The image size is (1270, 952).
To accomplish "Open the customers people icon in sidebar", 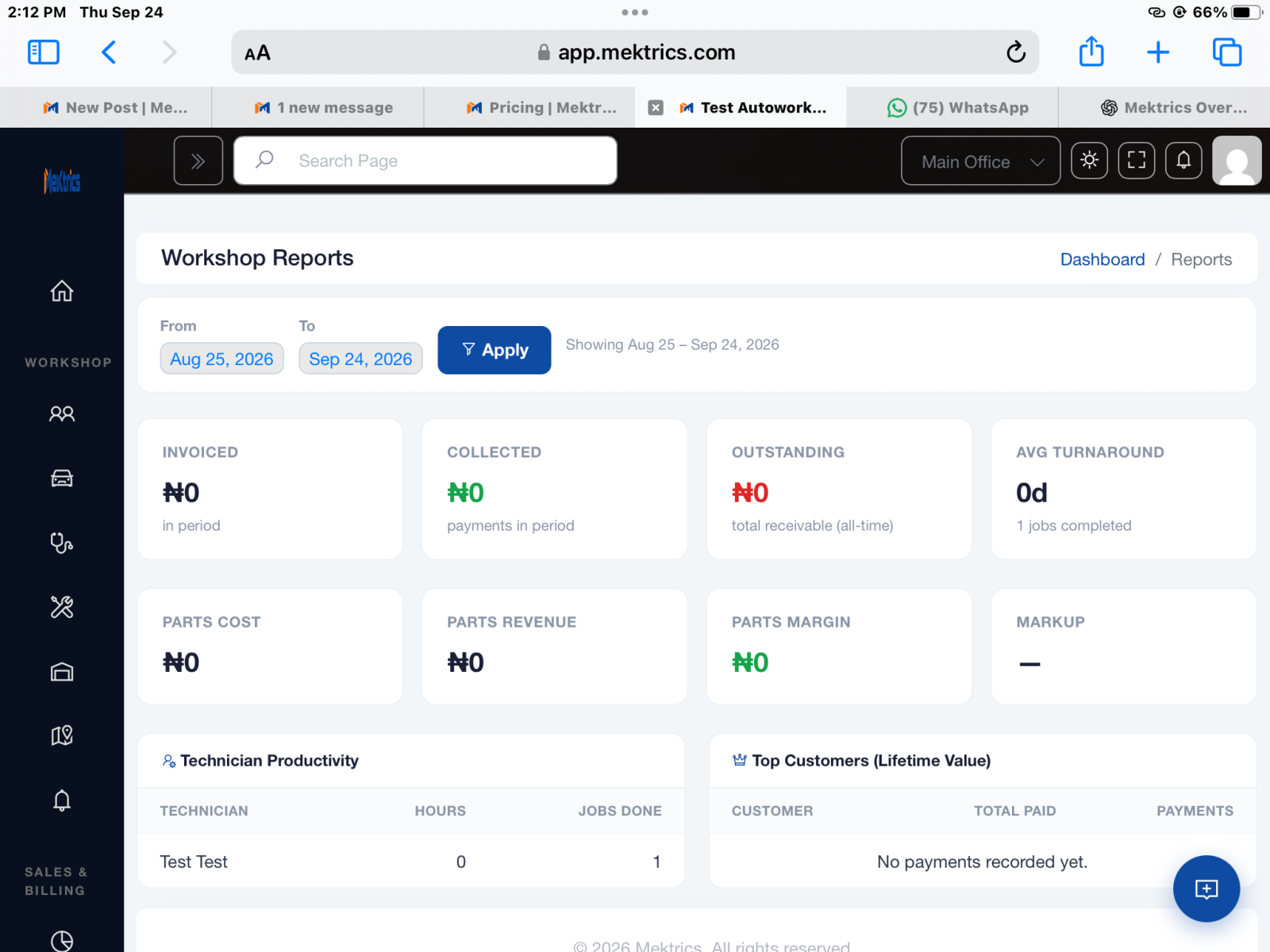I will click(62, 413).
